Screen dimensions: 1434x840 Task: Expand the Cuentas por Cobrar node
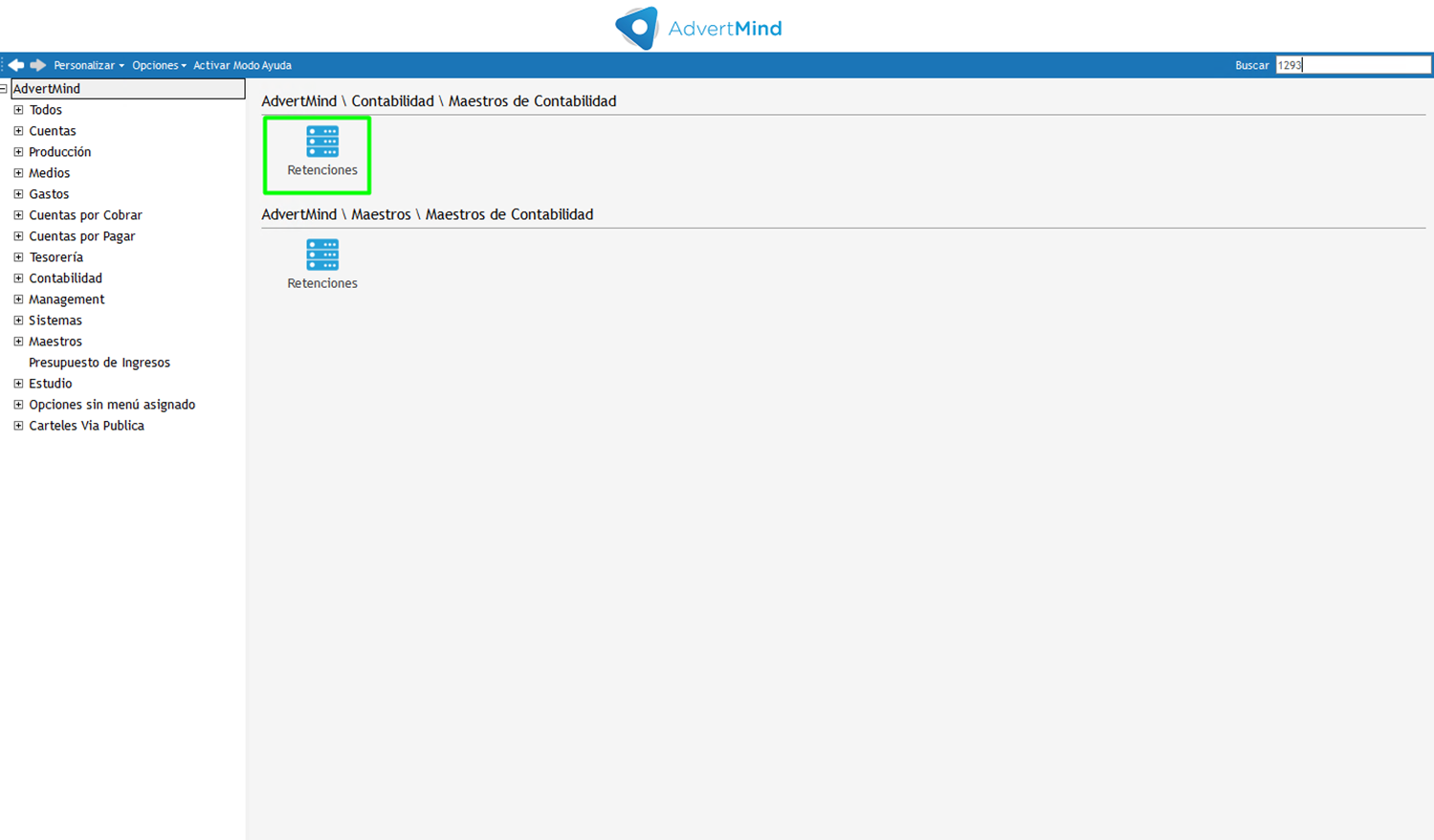click(x=18, y=215)
